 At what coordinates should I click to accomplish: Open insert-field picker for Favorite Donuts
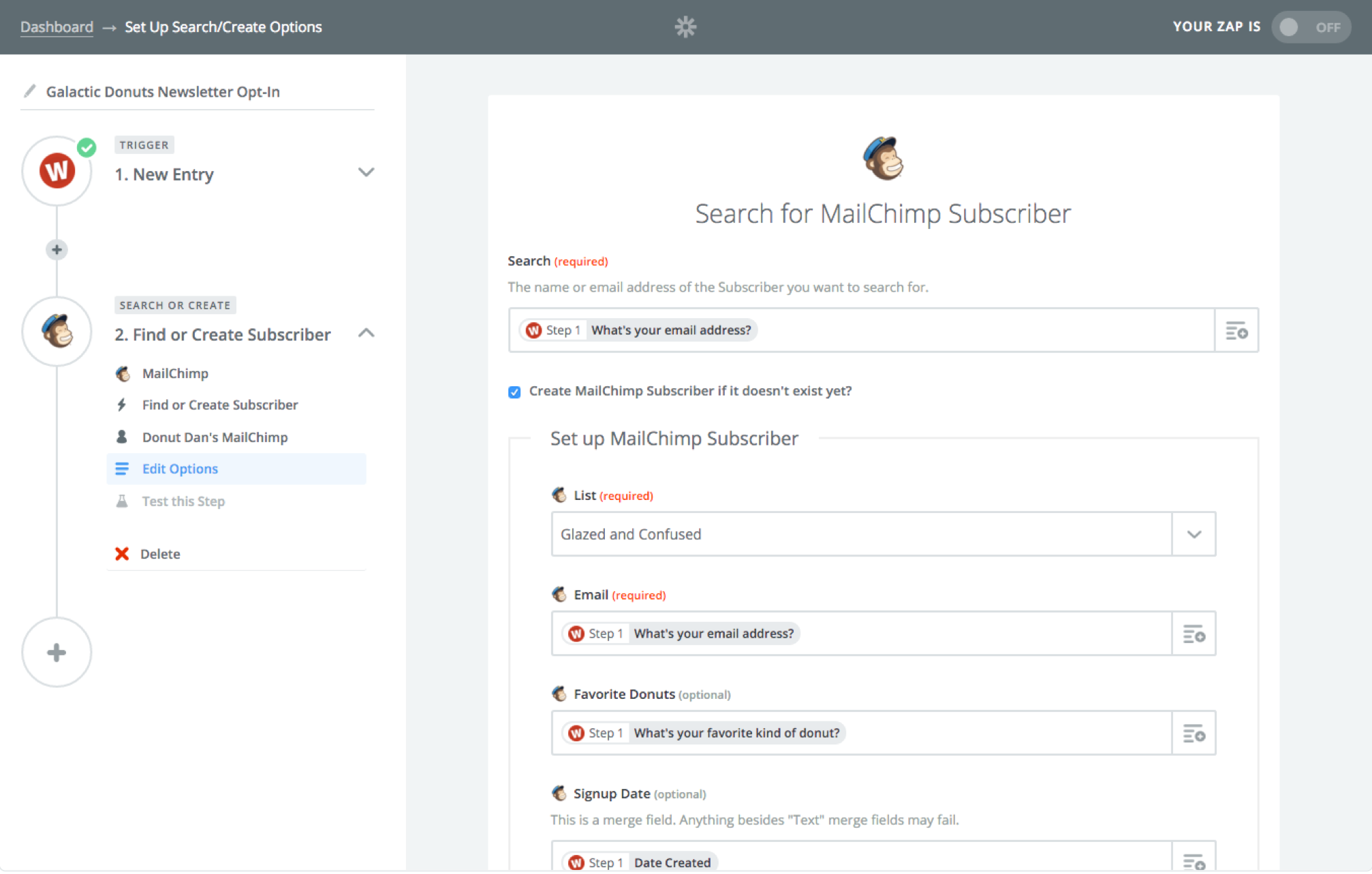tap(1194, 734)
